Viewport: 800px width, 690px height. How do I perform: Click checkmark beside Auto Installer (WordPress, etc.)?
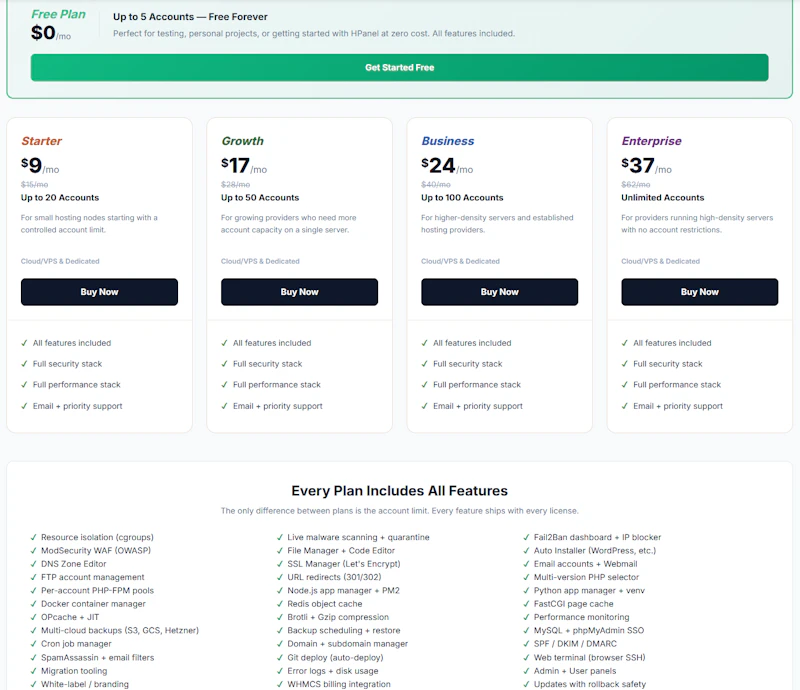point(526,550)
